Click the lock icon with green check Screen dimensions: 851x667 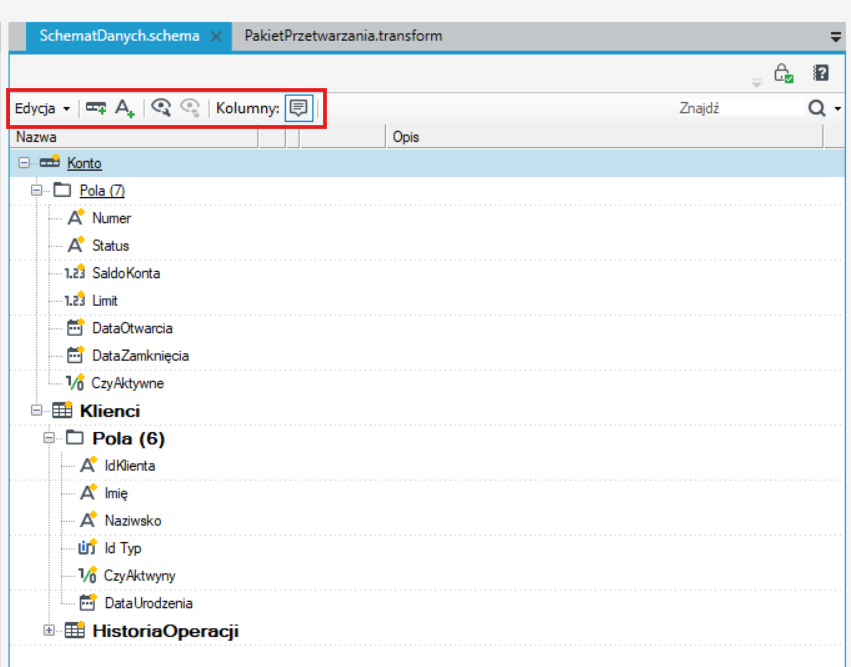tap(783, 73)
